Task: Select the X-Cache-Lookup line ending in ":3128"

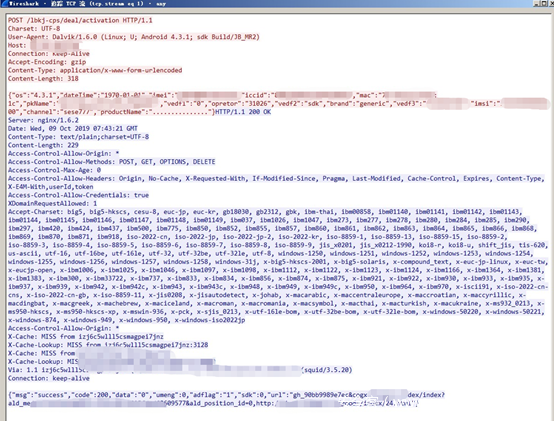Action: 108,345
